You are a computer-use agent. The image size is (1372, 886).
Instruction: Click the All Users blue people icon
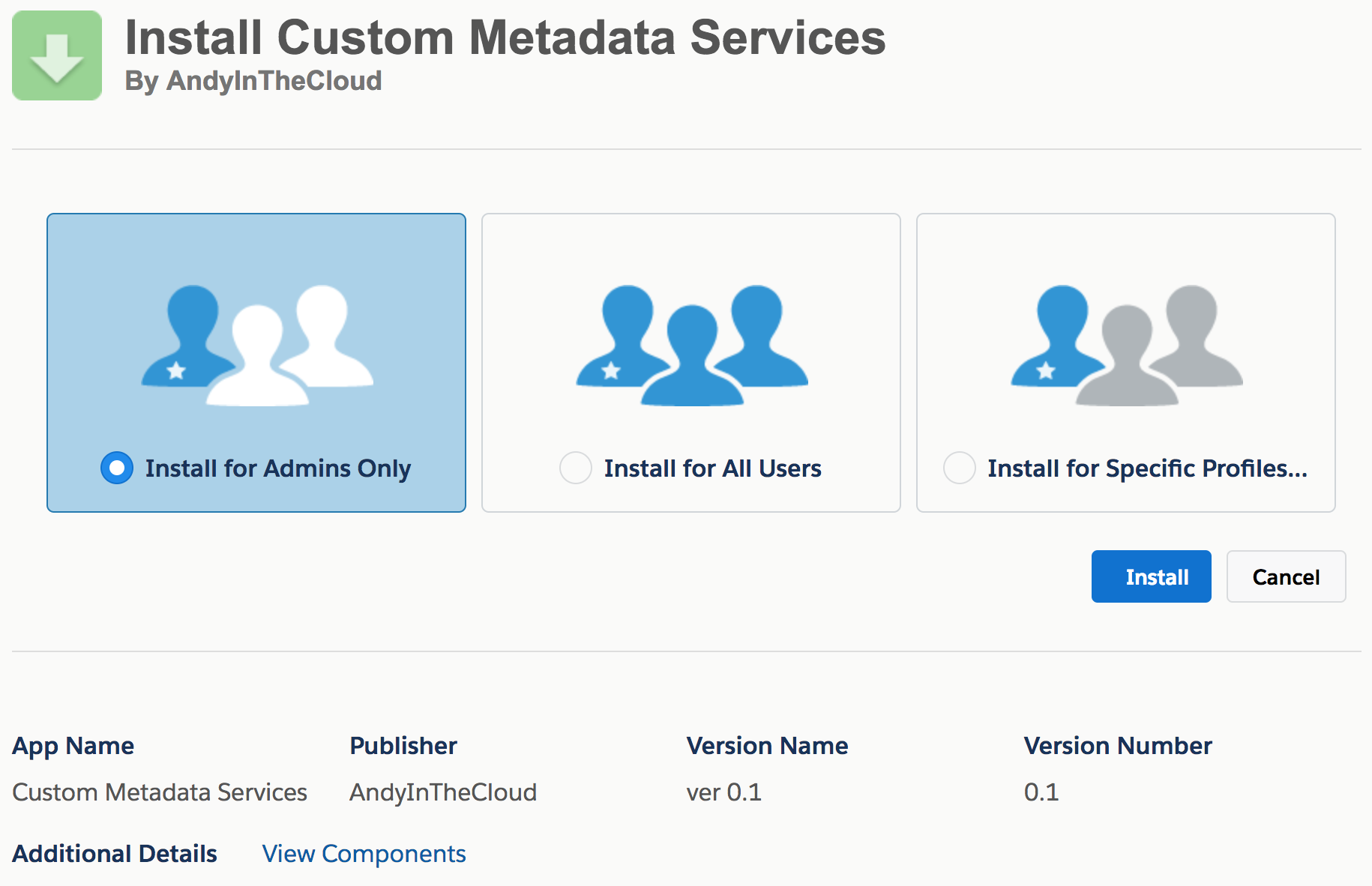pos(691,345)
